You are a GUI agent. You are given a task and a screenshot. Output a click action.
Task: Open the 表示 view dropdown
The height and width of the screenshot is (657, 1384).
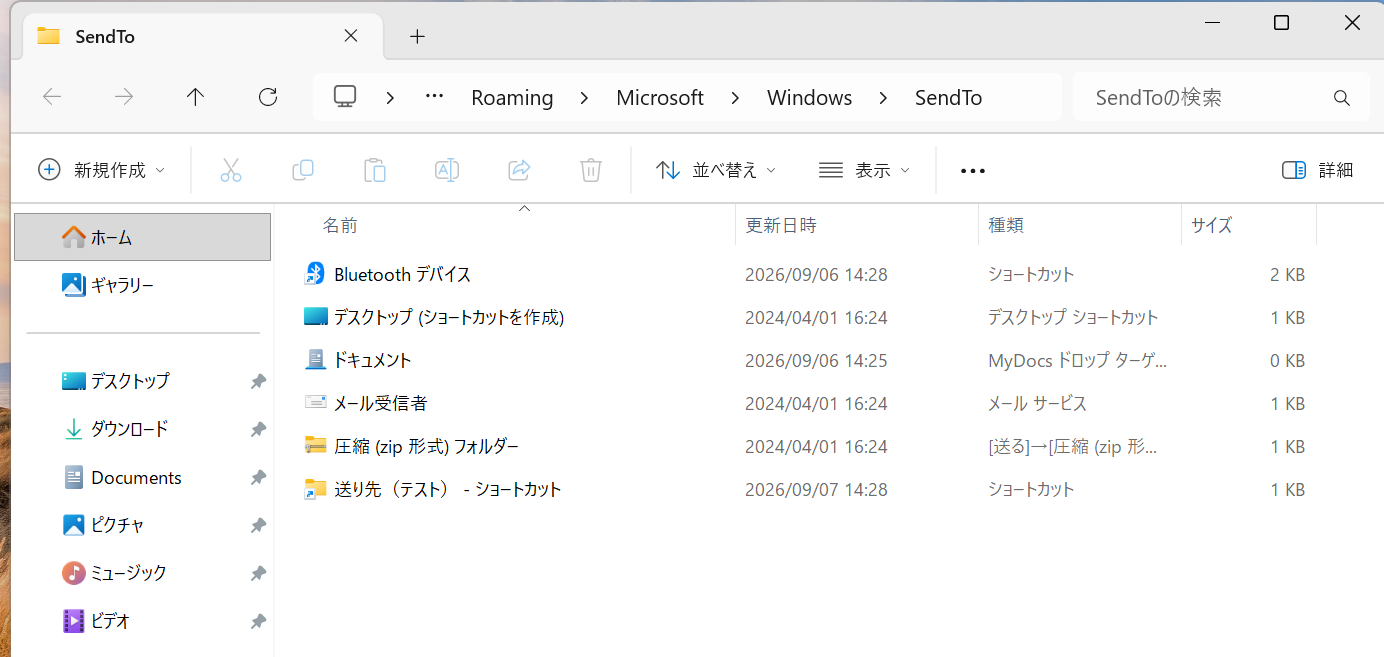click(x=864, y=170)
